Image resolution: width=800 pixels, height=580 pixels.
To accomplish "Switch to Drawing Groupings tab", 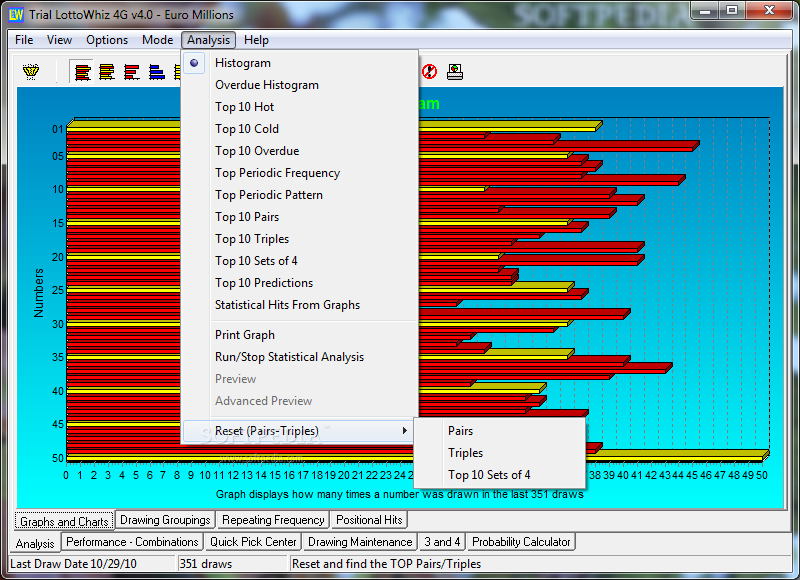I will coord(165,520).
